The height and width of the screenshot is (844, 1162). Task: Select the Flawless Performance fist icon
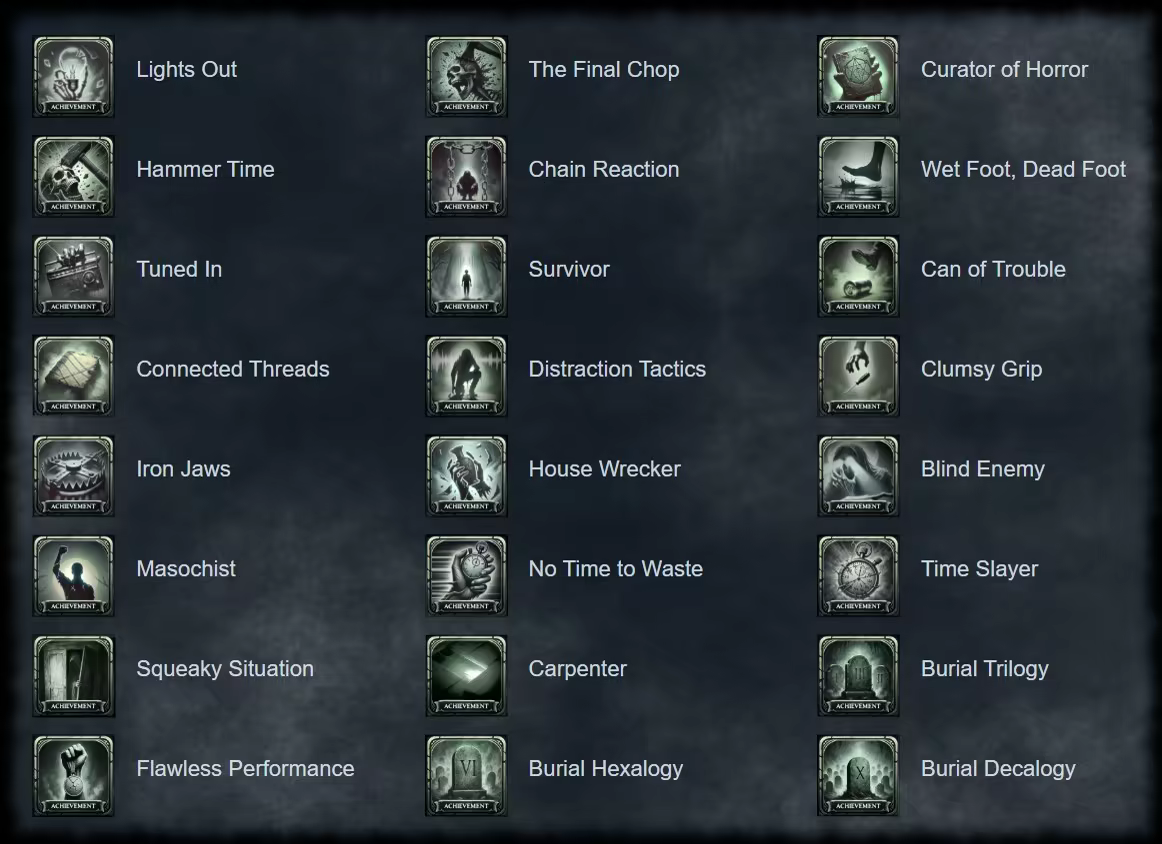[x=73, y=776]
